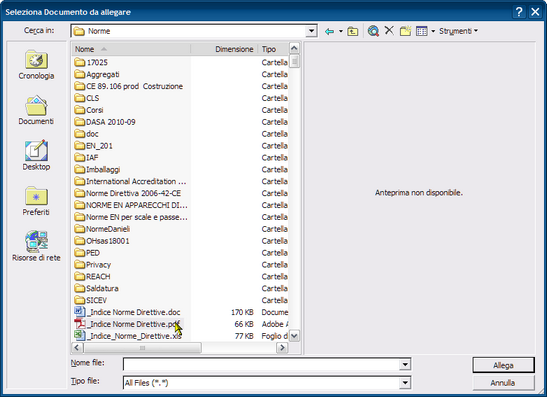
Task: Open the Nome file dropdown arrow
Action: [x=405, y=365]
